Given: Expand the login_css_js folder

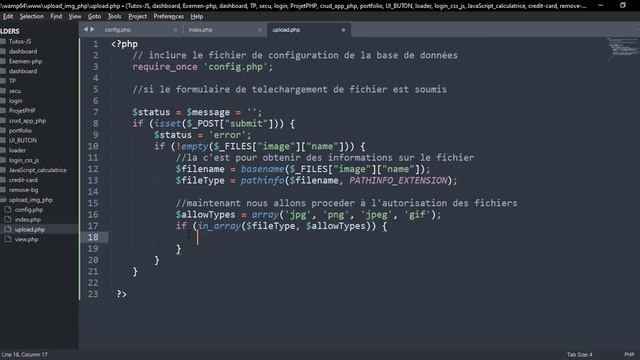Looking at the screenshot, I should (24, 160).
